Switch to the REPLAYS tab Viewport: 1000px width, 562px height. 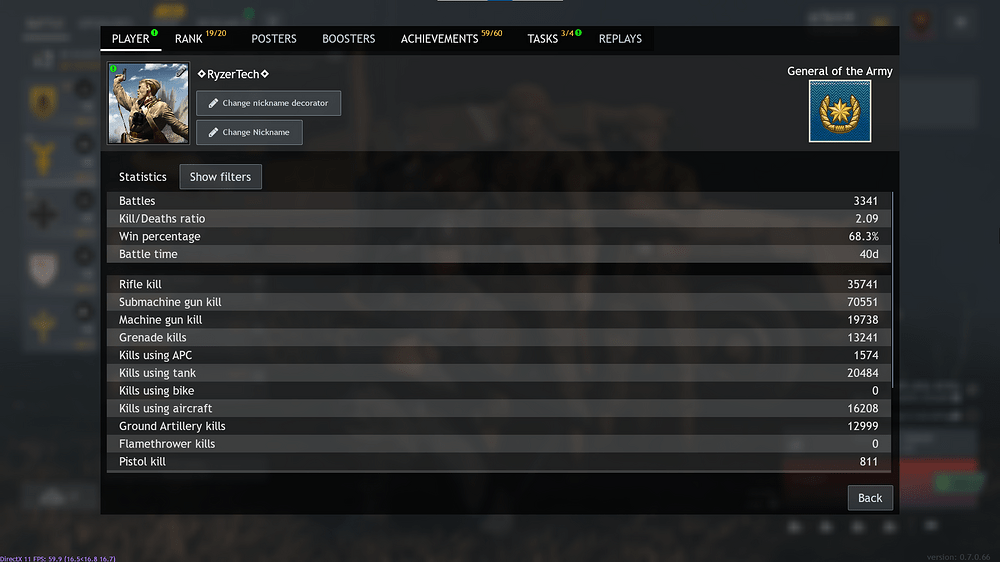[620, 39]
